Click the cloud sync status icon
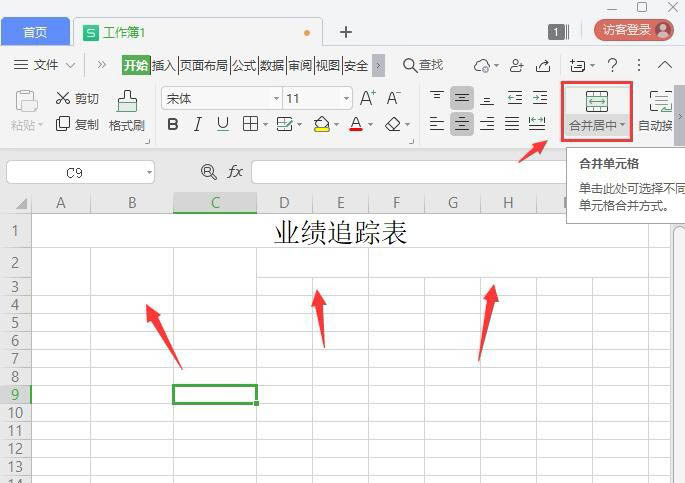The width and height of the screenshot is (685, 483). point(482,66)
